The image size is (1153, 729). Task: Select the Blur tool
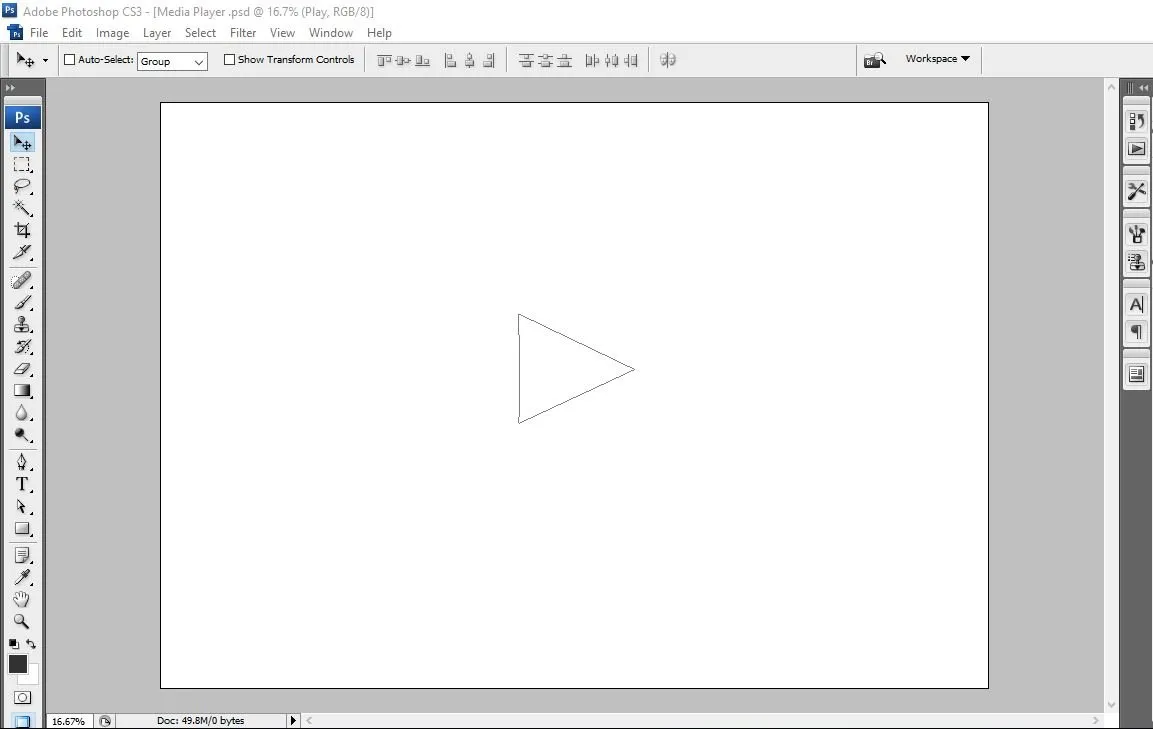(x=22, y=413)
